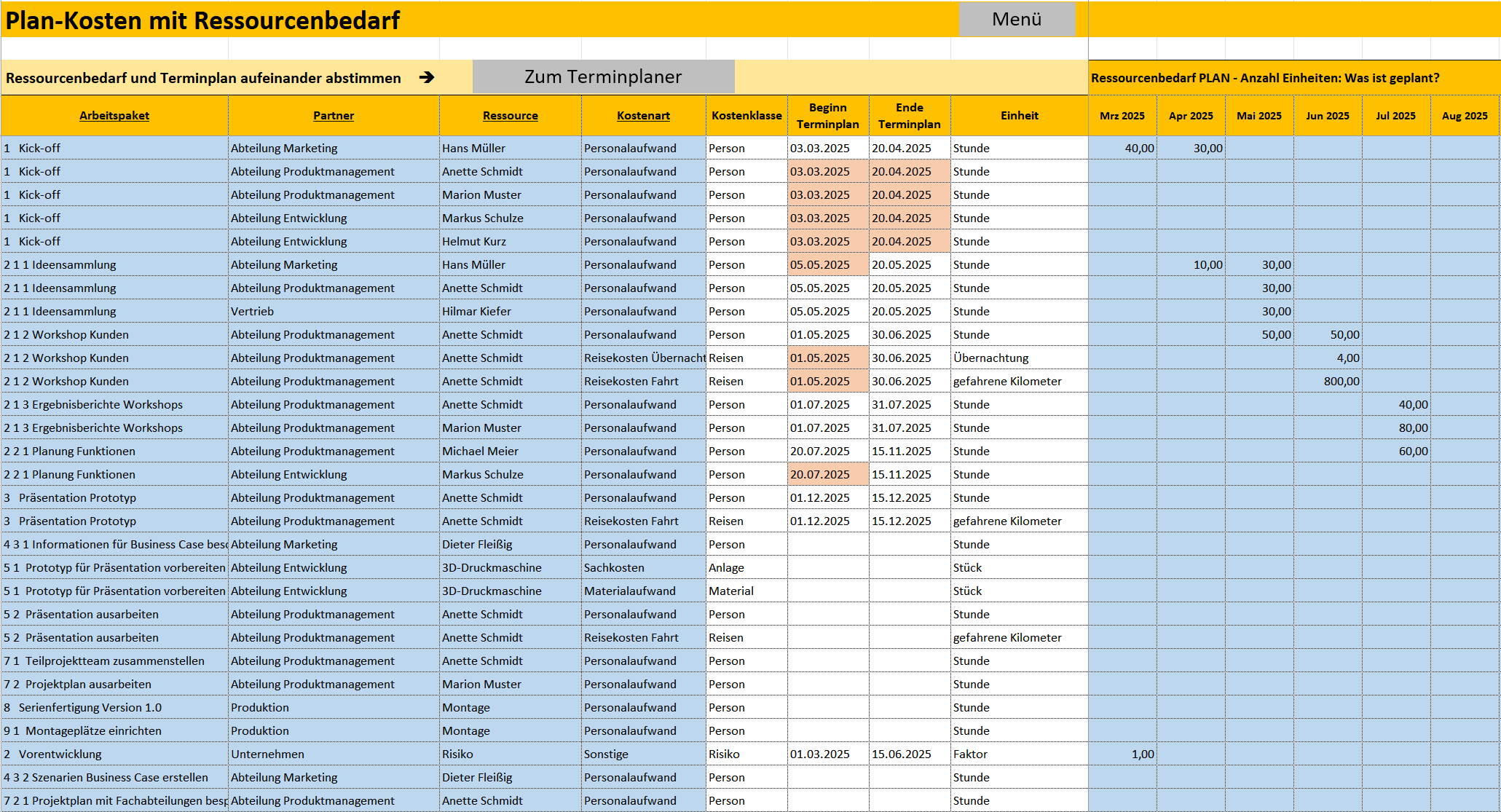Image resolution: width=1501 pixels, height=812 pixels.
Task: Select the 'Übernachtung' unit cell
Action: coord(1020,358)
